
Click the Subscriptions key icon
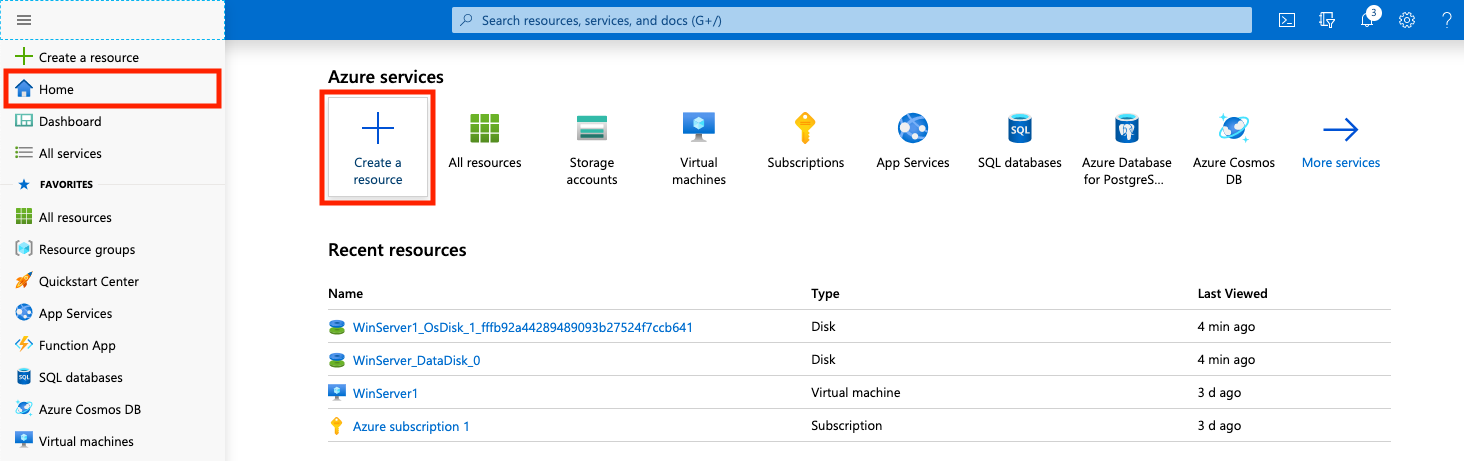click(x=805, y=130)
